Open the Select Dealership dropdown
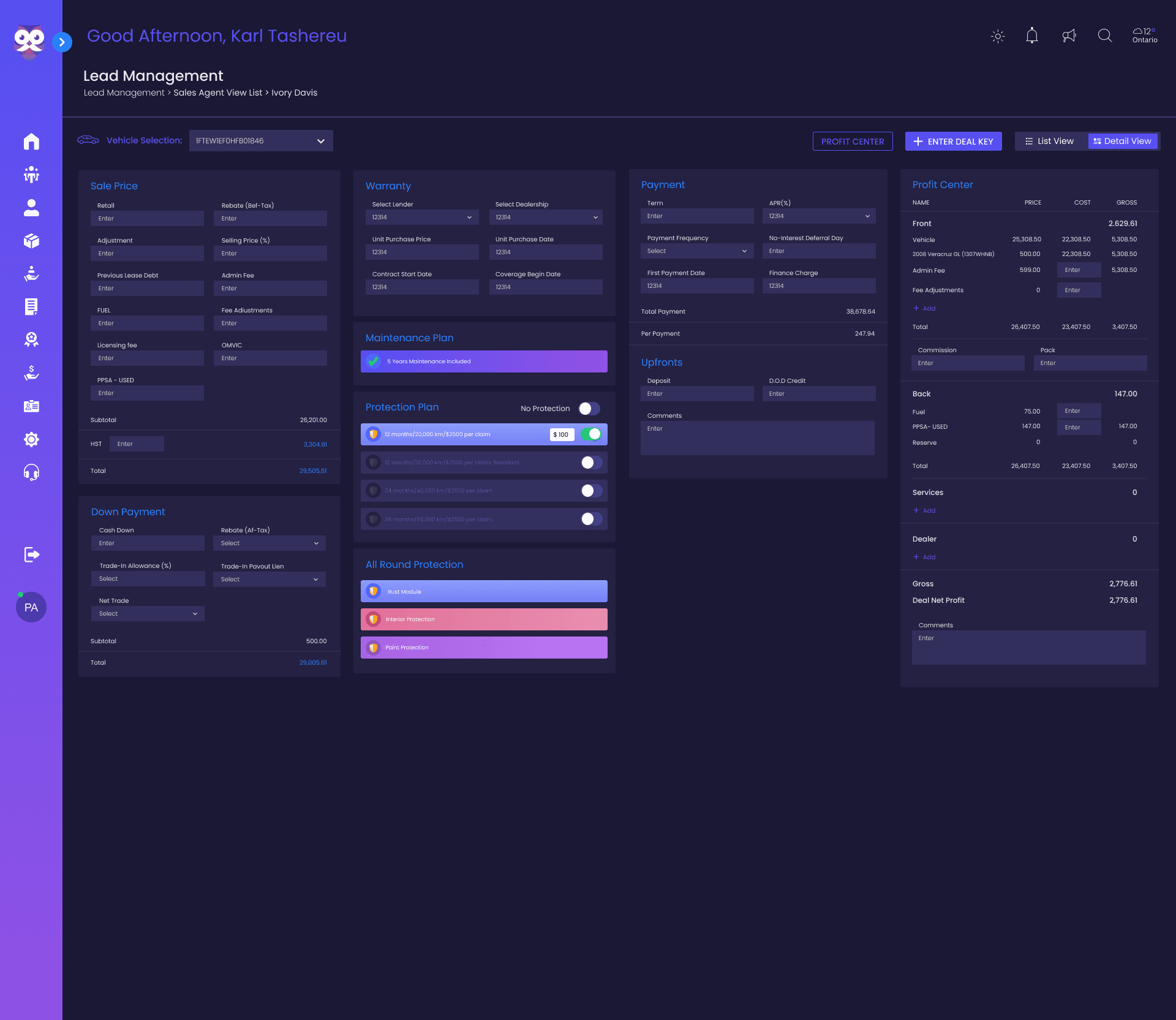Image resolution: width=1176 pixels, height=1020 pixels. tap(546, 217)
